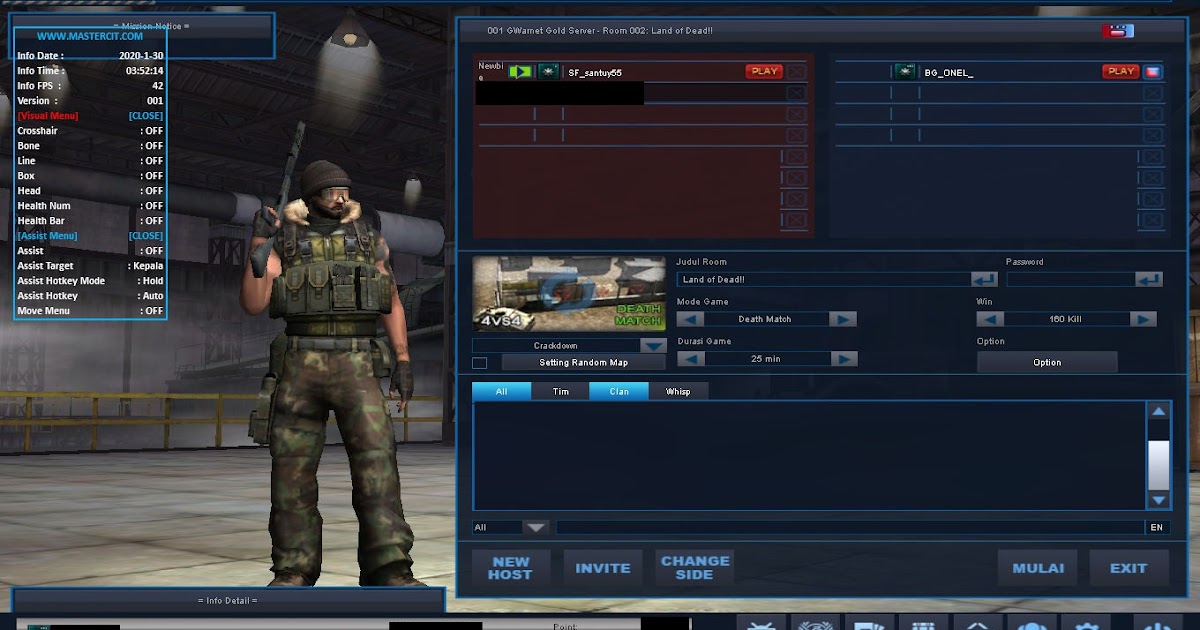Click the clan emblem icon next to BG_ONEL_
The width and height of the screenshot is (1200, 630).
click(905, 71)
